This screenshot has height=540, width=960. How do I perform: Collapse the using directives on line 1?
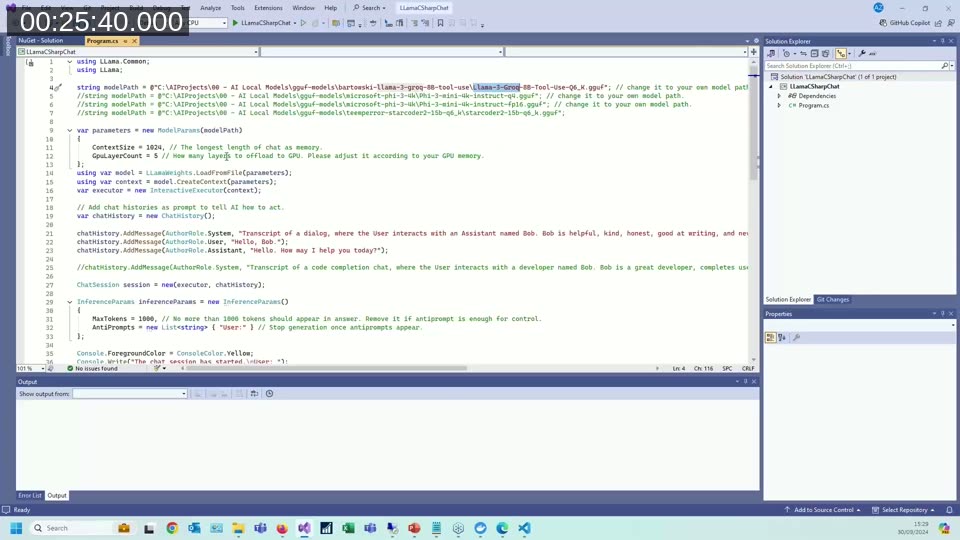70,62
